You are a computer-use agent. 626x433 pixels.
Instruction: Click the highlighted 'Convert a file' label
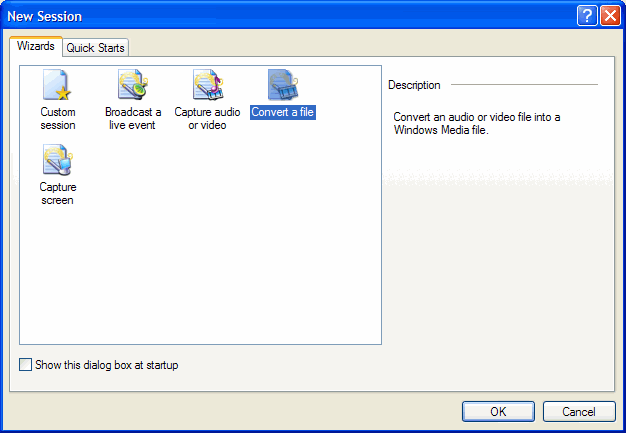tap(283, 113)
